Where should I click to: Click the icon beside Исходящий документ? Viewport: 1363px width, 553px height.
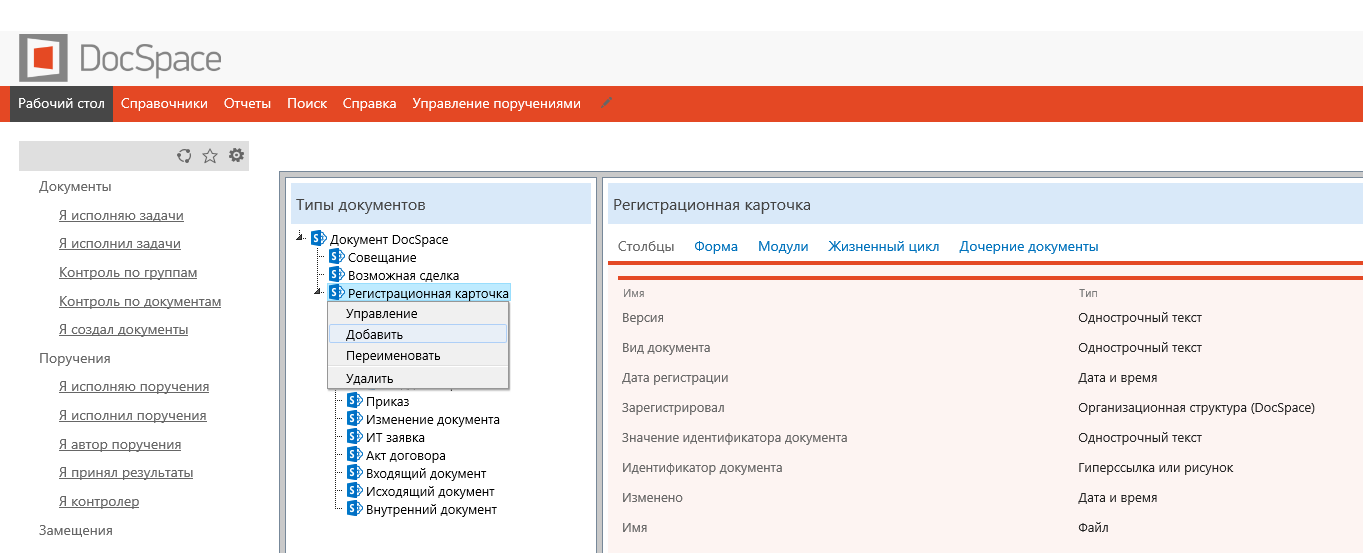[355, 491]
